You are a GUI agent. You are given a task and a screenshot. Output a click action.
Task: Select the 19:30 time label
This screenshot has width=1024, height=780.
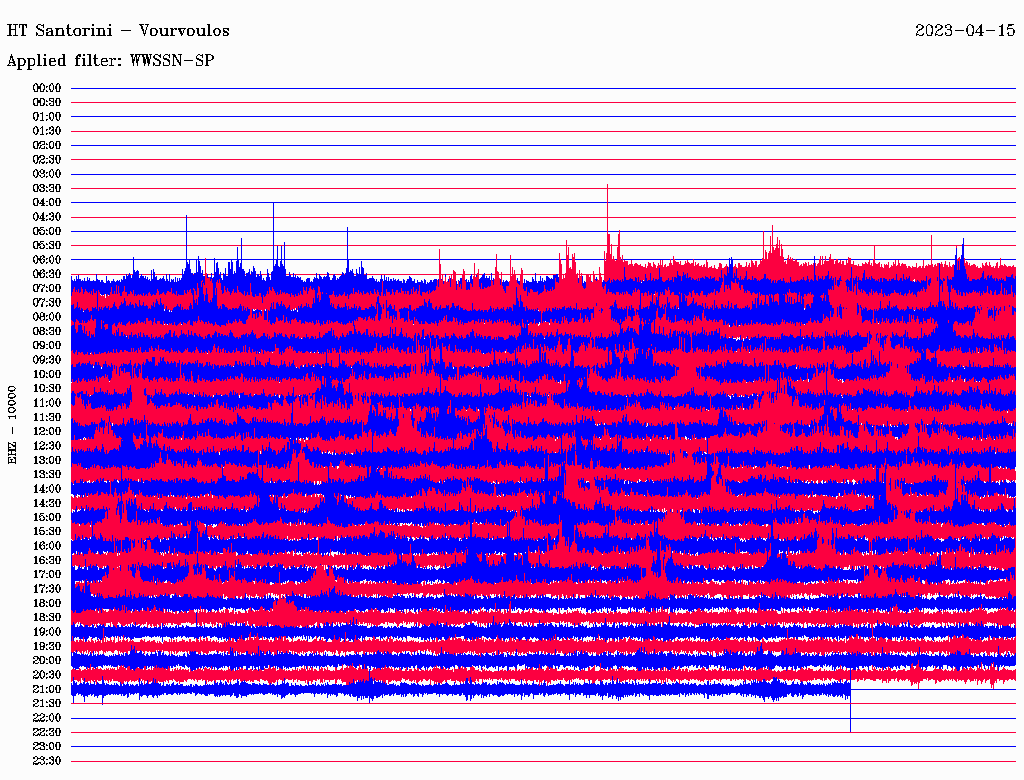(x=47, y=646)
